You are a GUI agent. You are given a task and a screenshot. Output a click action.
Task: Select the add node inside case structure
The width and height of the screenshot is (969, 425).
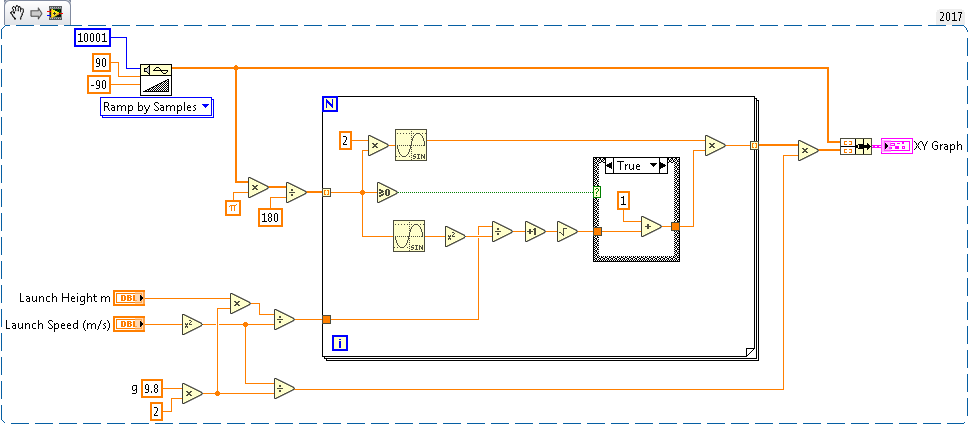pyautogui.click(x=650, y=226)
